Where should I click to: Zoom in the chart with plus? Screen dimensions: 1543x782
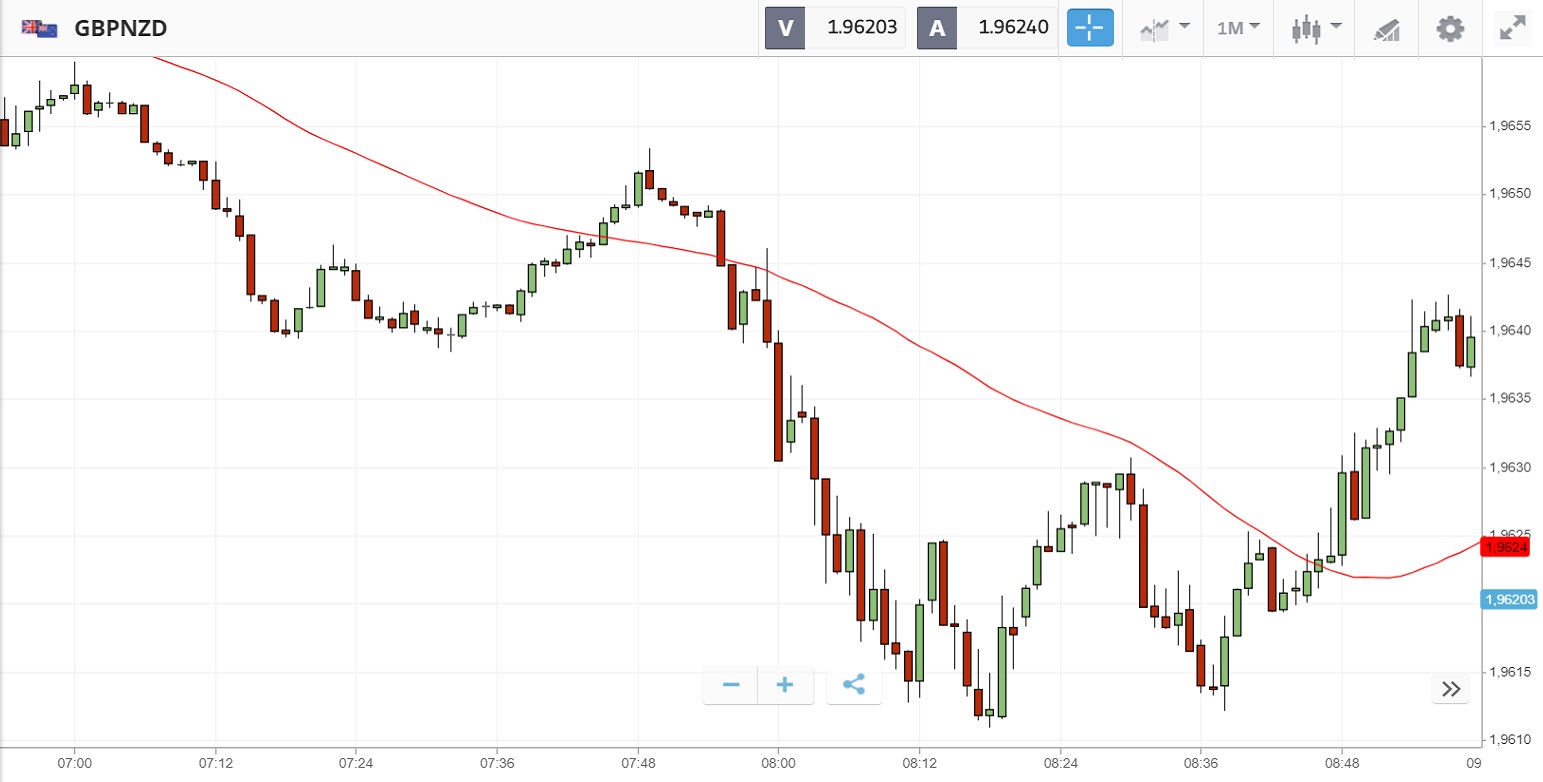coord(785,685)
